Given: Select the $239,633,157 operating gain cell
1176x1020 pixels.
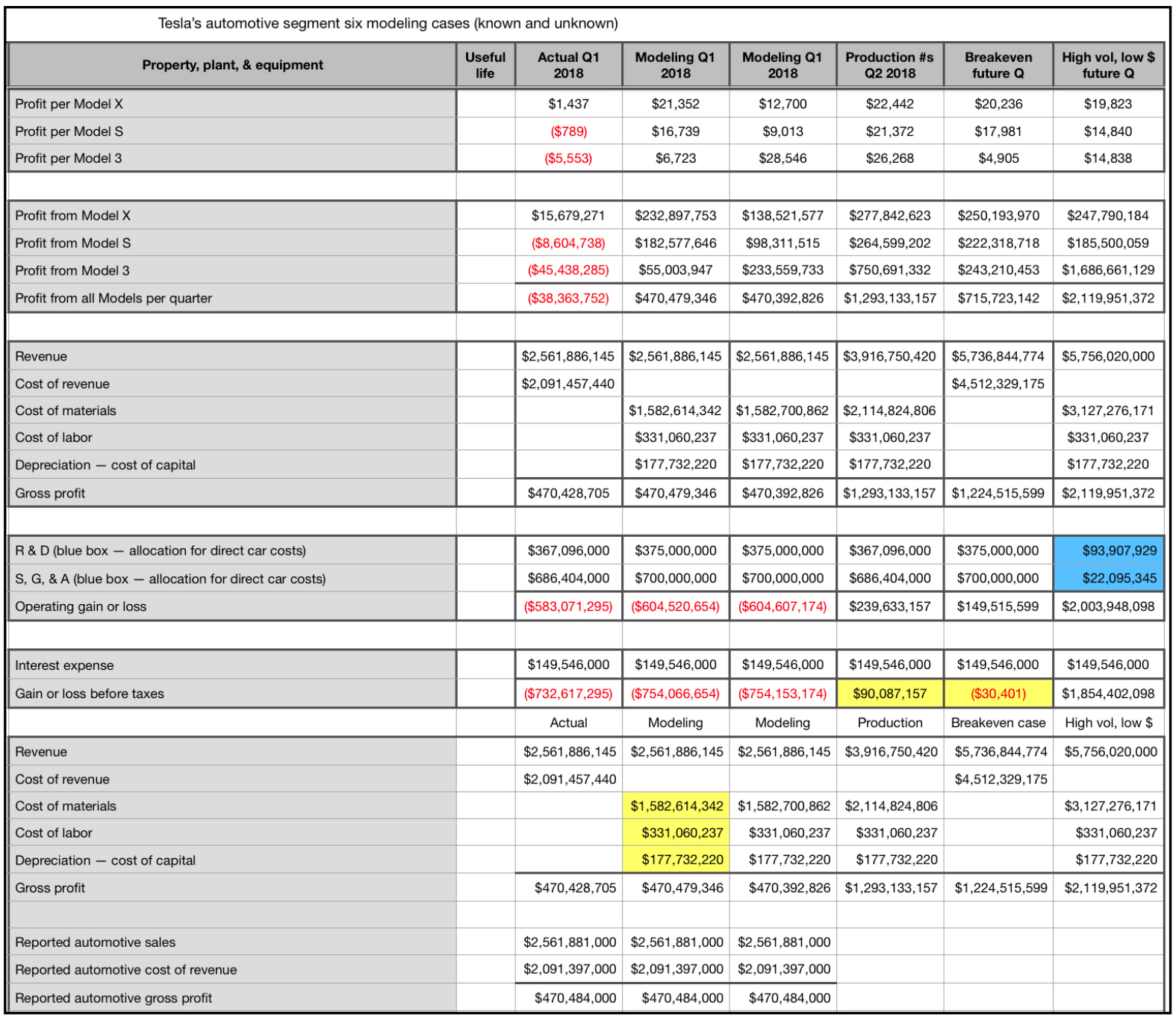Looking at the screenshot, I should (889, 606).
